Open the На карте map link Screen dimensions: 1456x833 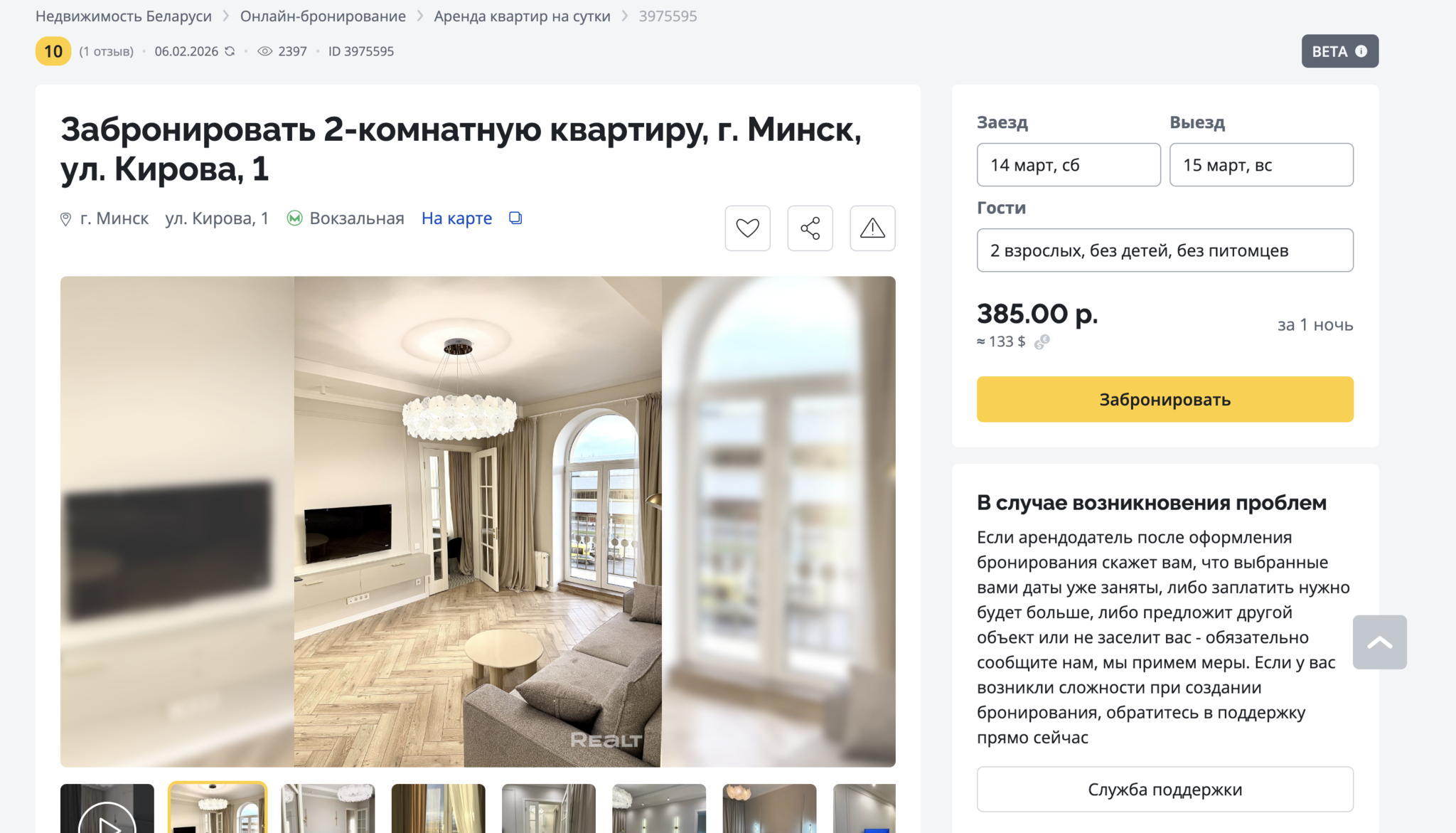pyautogui.click(x=456, y=218)
